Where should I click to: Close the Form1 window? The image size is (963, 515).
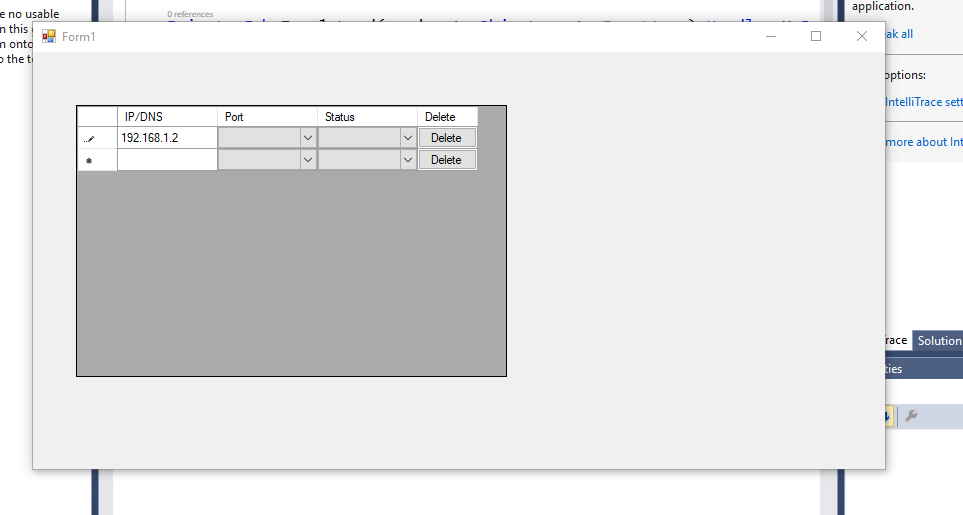[862, 37]
